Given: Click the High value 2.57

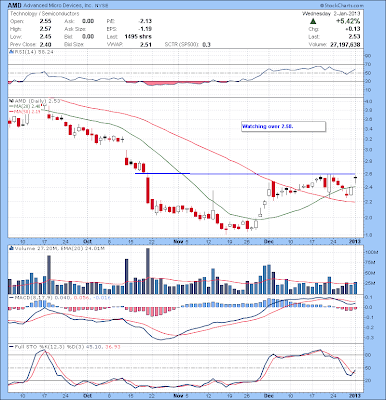Looking at the screenshot, I should pos(45,29).
